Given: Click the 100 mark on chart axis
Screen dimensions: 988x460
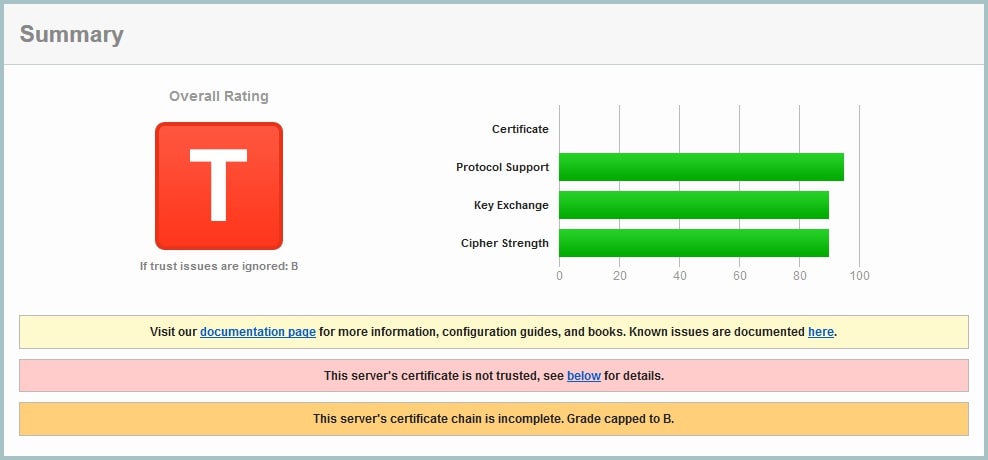Looking at the screenshot, I should click(x=859, y=276).
